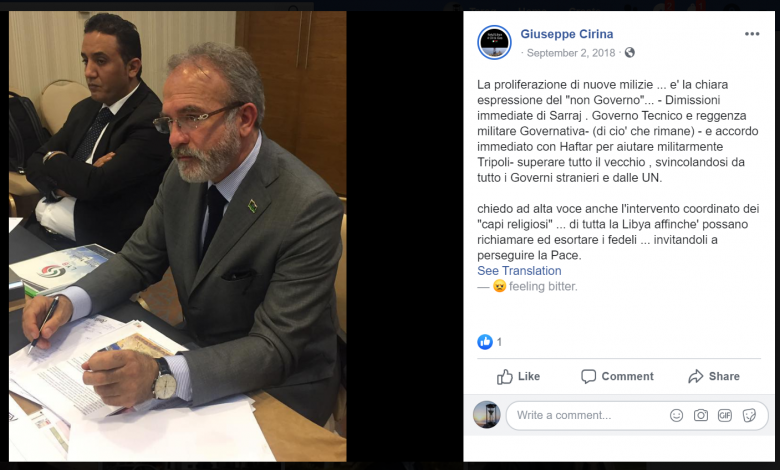780x470 pixels.
Task: Open Giuseppe Cirina's profile picture
Action: [494, 42]
